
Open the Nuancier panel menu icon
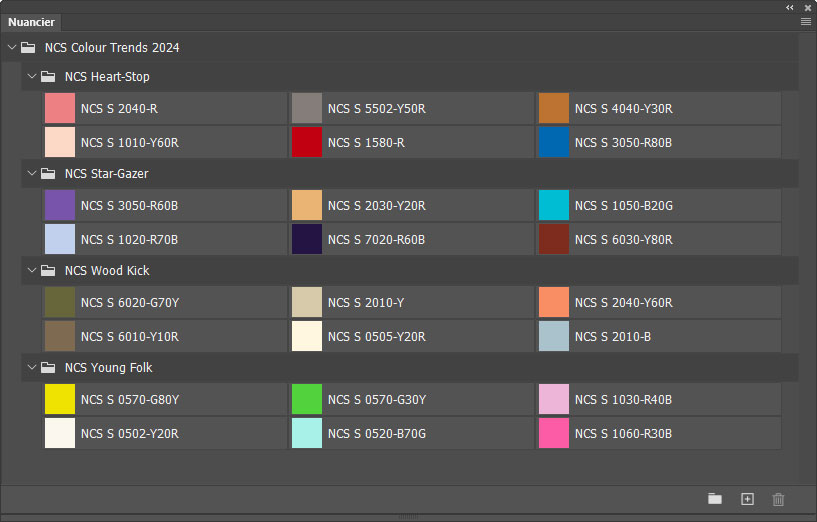(806, 22)
